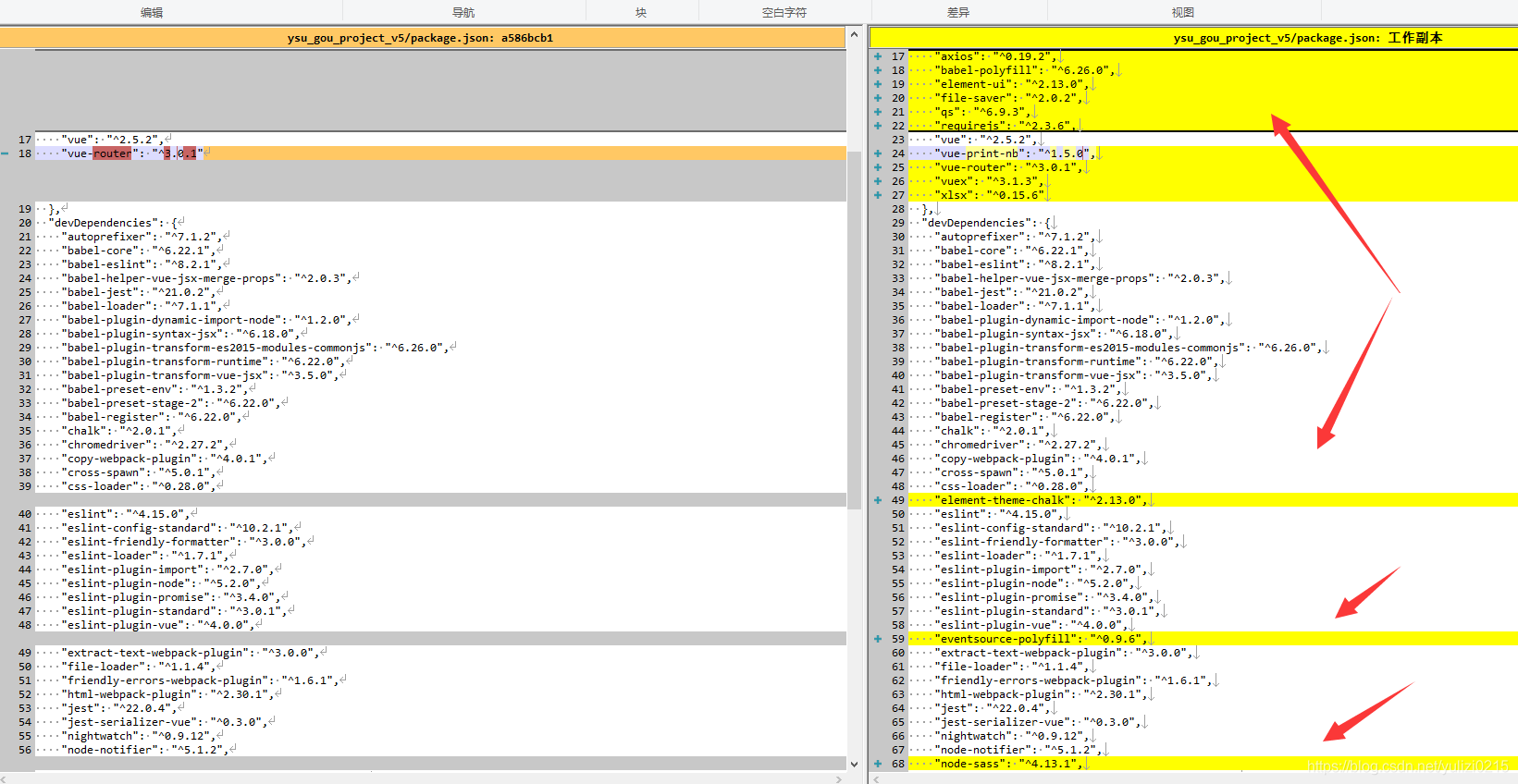Click right pane "friendly-errors-webpack-plugin" line
Image resolution: width=1518 pixels, height=784 pixels.
click(x=1213, y=680)
